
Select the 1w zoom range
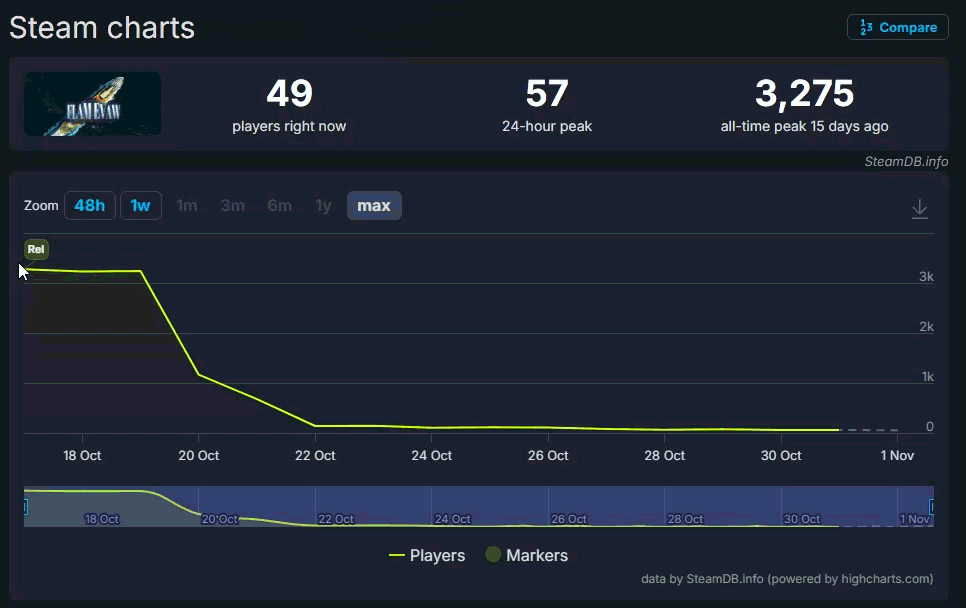tap(140, 206)
